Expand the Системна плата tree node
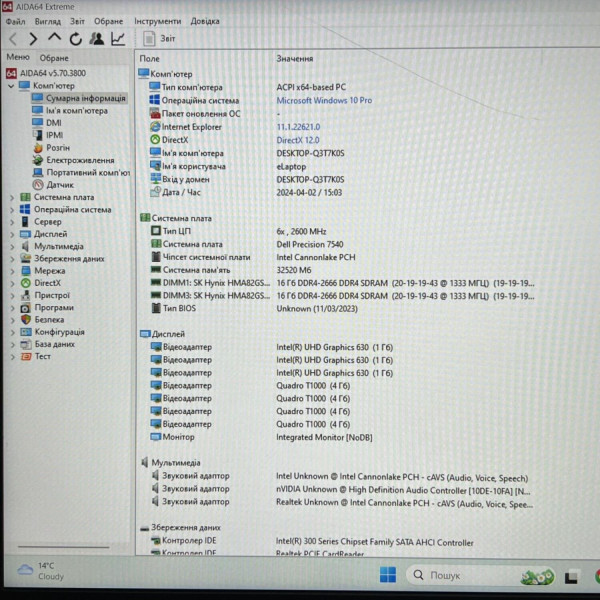This screenshot has height=600, width=600. (12, 198)
